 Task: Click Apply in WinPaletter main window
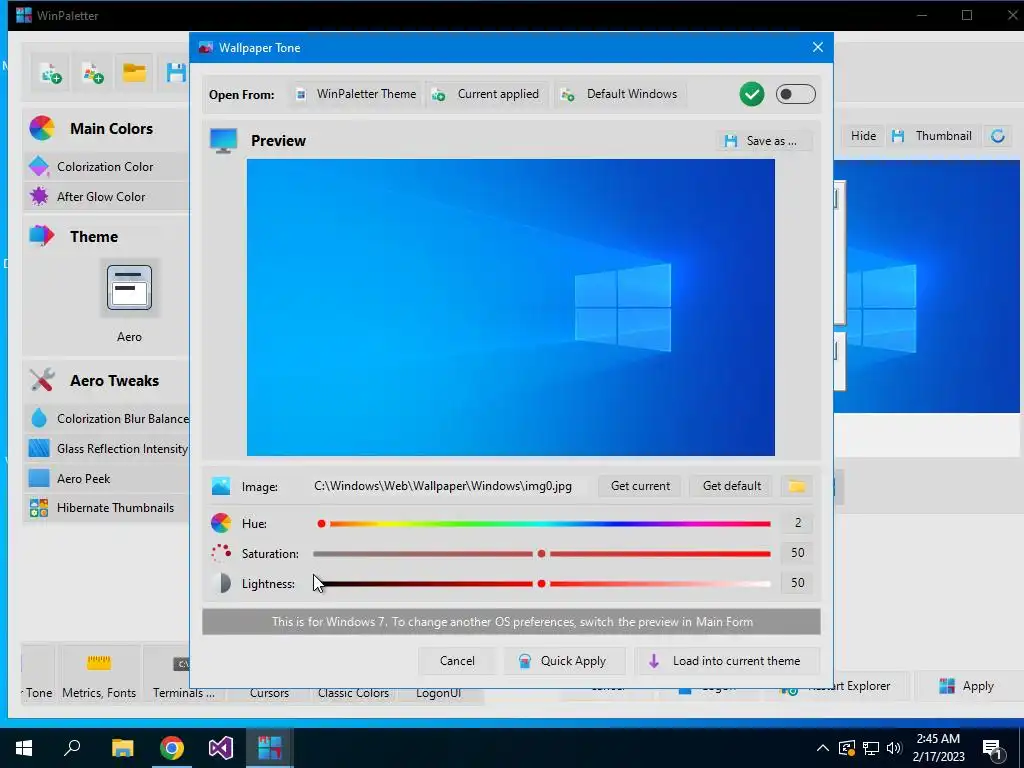point(966,686)
